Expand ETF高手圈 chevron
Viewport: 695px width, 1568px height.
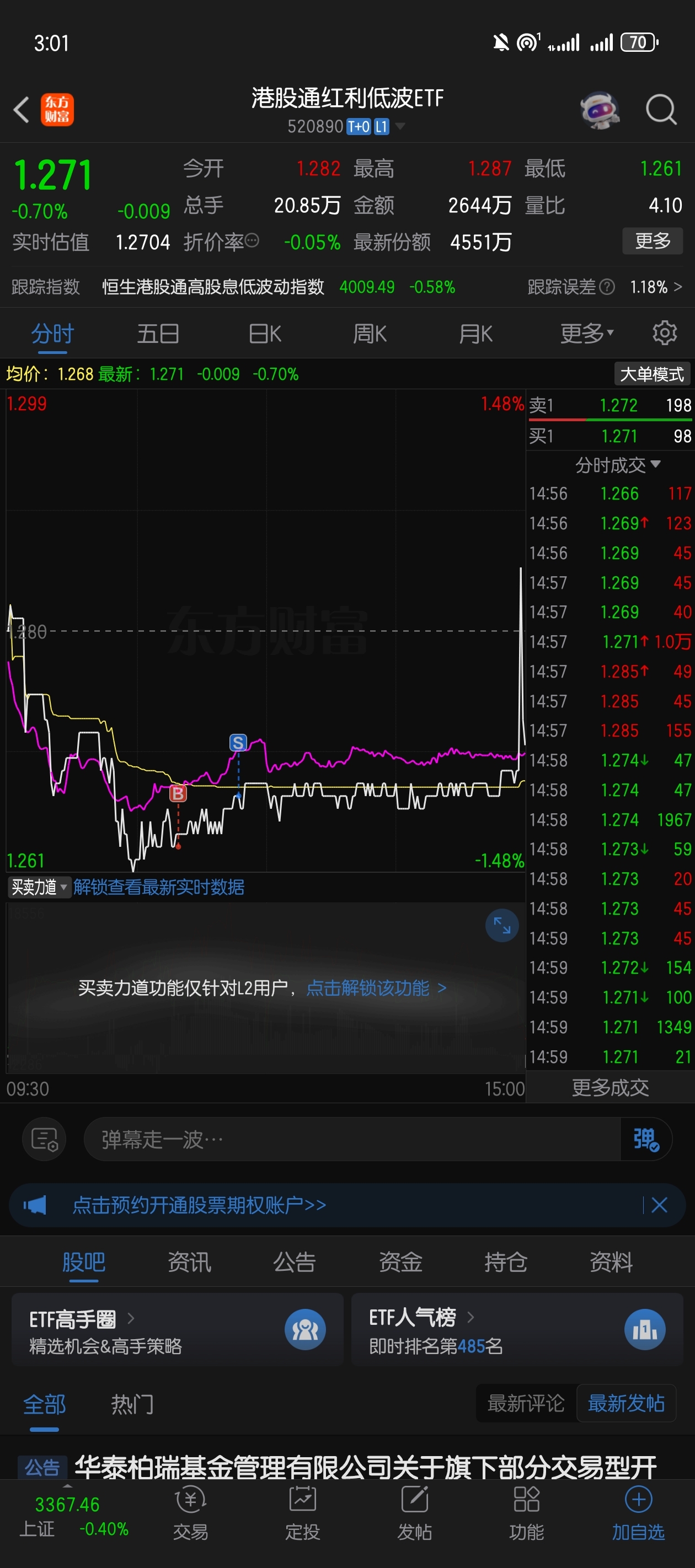(x=130, y=1318)
